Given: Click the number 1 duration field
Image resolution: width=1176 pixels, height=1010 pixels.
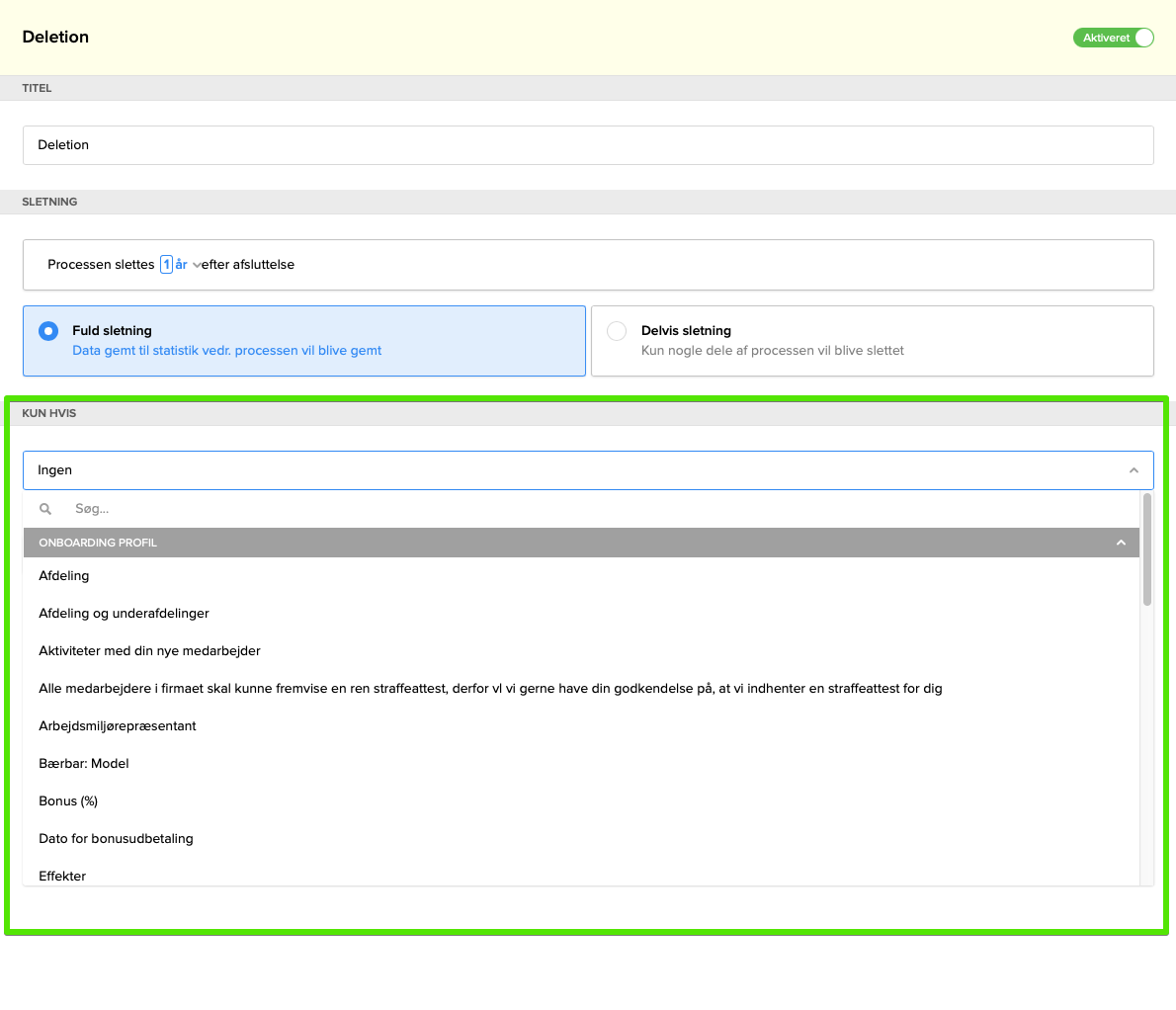Looking at the screenshot, I should (x=166, y=265).
